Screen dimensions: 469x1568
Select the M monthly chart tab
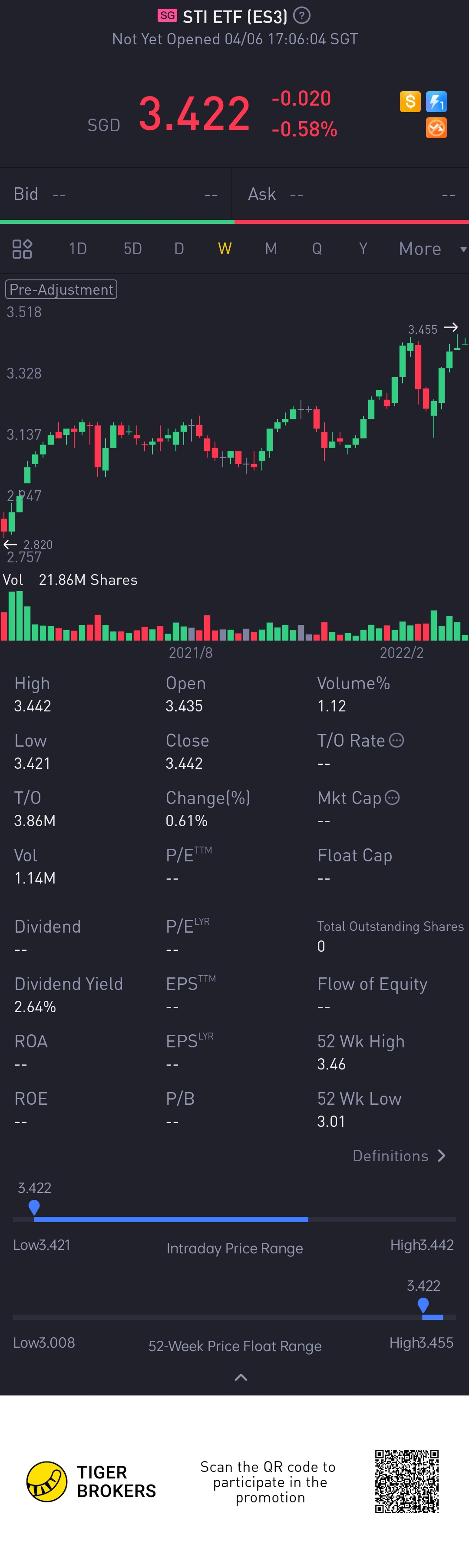(x=271, y=249)
